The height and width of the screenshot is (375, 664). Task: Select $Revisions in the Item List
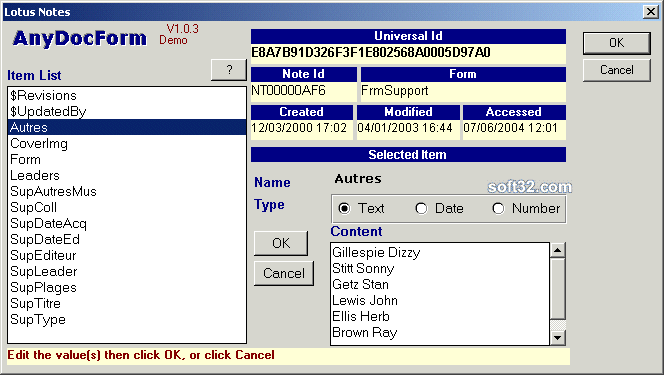(x=127, y=95)
